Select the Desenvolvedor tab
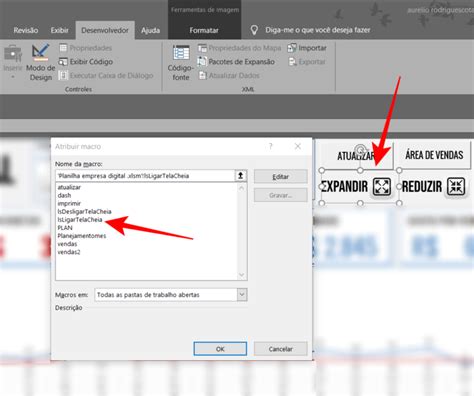 [105, 30]
